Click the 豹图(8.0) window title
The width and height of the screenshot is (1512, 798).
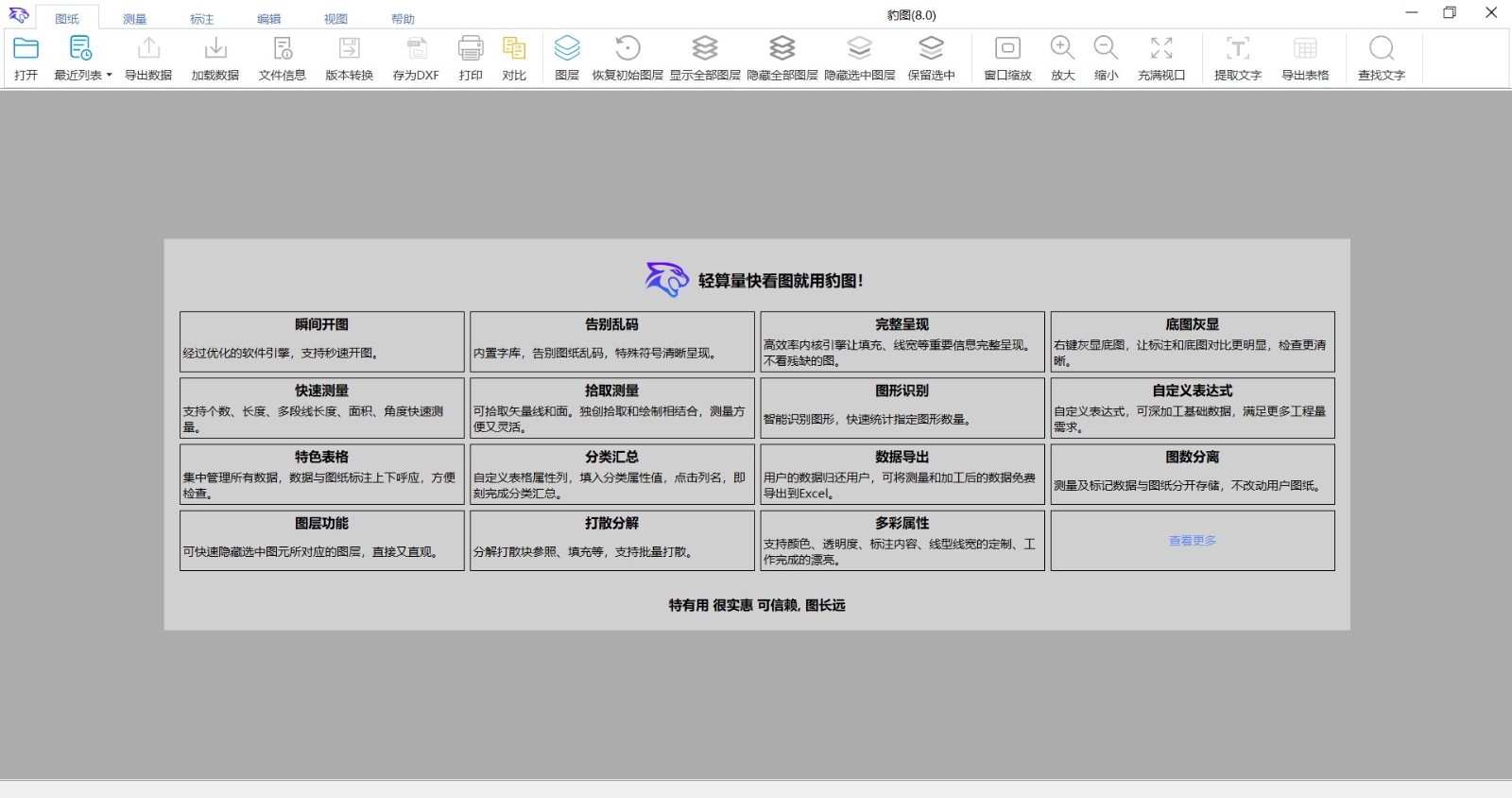coord(912,15)
